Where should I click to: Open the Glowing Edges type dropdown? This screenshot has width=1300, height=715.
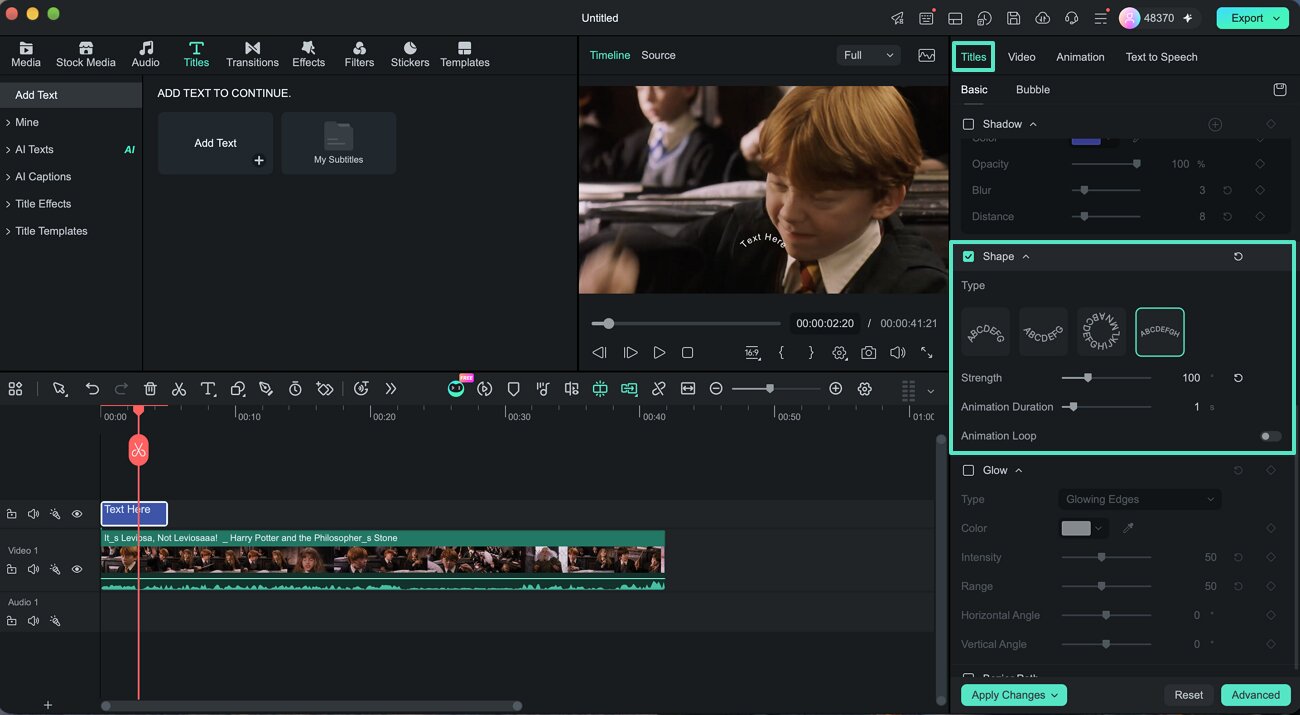tap(1139, 500)
